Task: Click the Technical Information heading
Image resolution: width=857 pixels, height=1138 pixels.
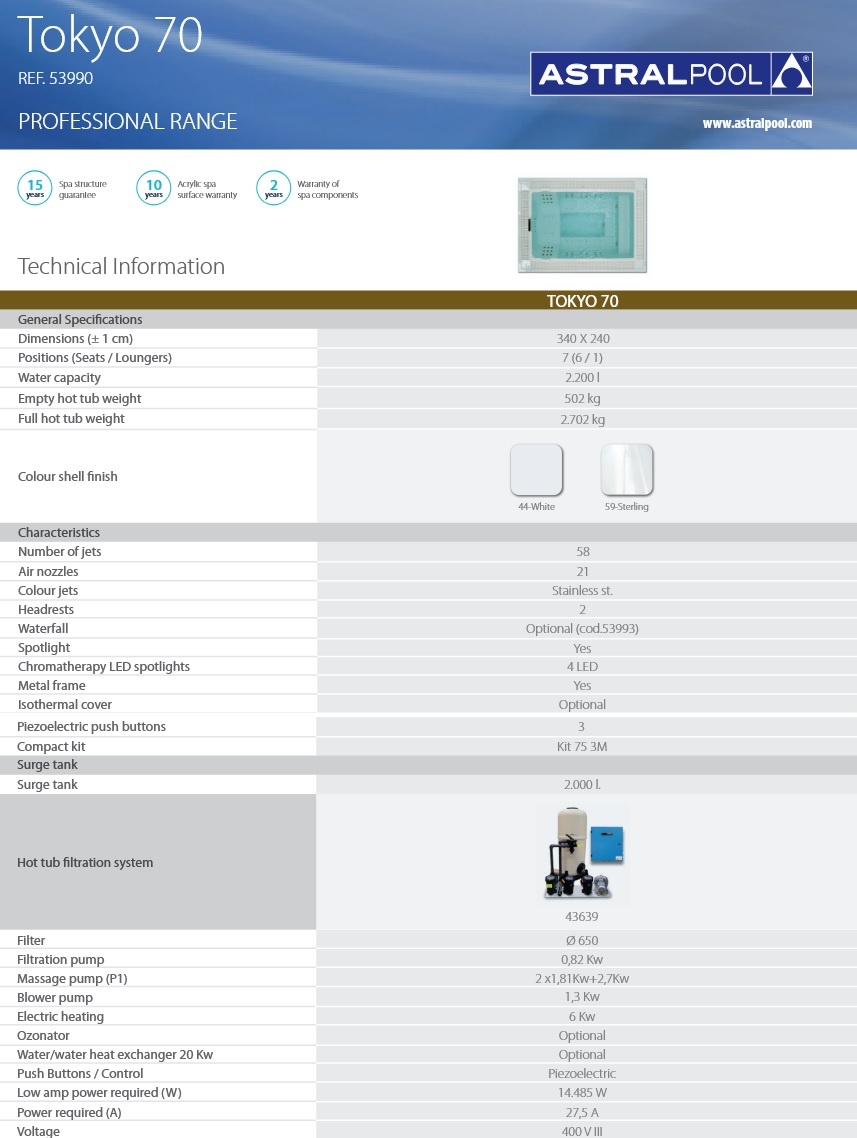Action: pos(121,266)
